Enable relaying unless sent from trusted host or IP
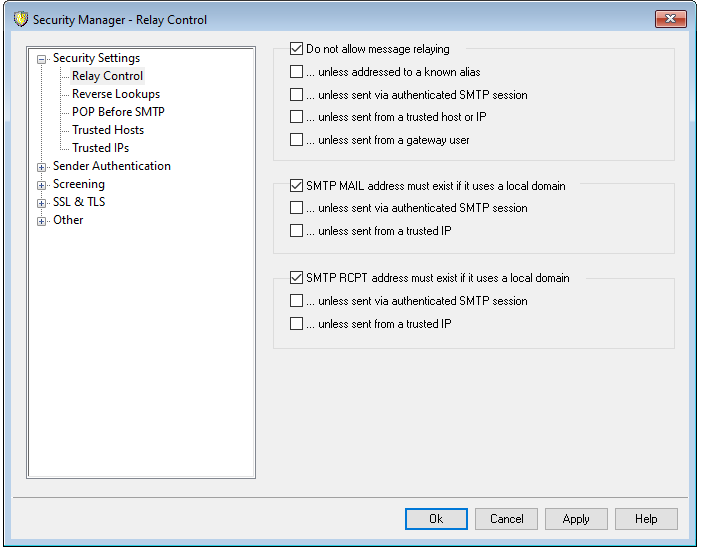 point(296,118)
